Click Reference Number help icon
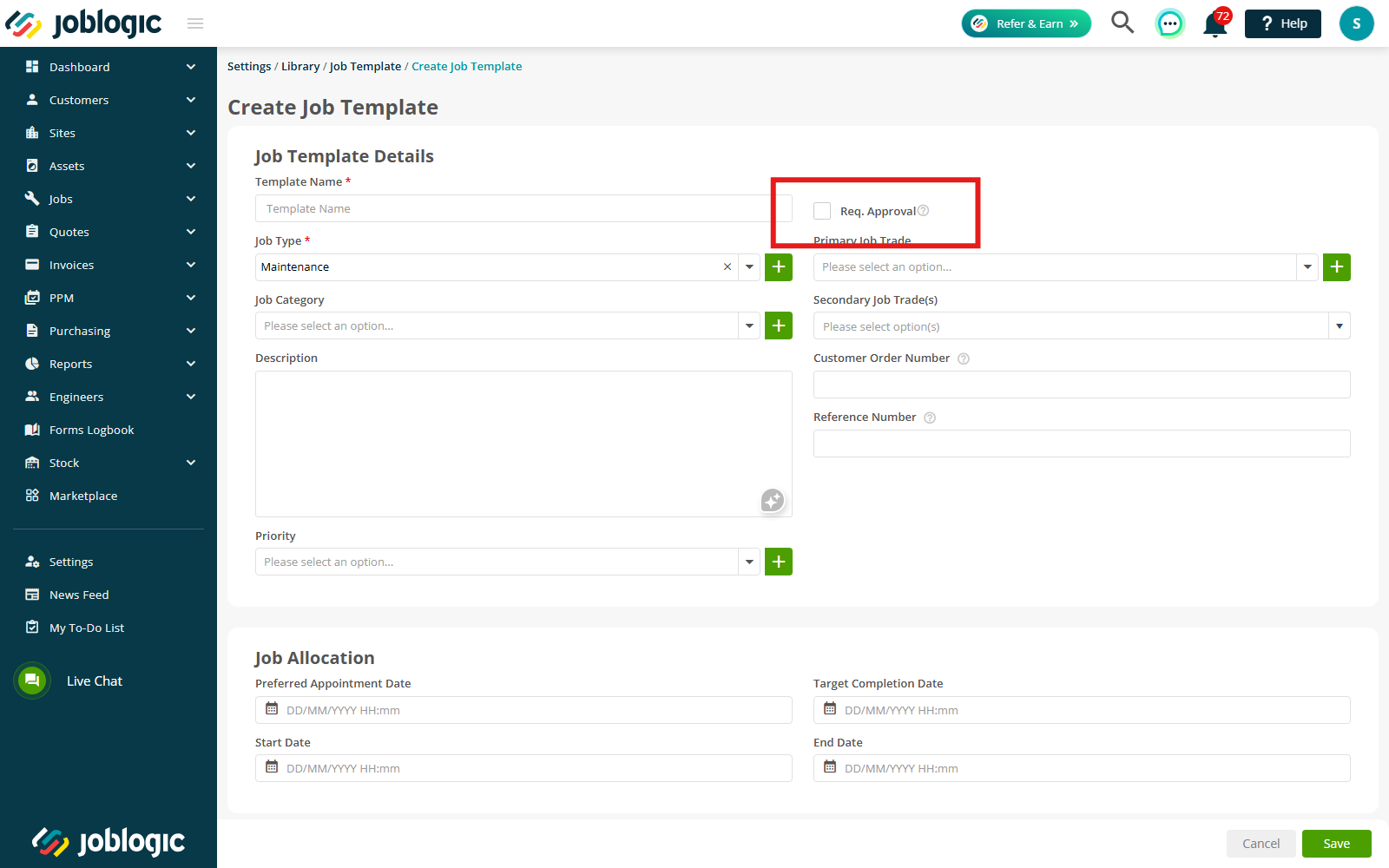Screen dimensions: 1389x868 coord(930,418)
